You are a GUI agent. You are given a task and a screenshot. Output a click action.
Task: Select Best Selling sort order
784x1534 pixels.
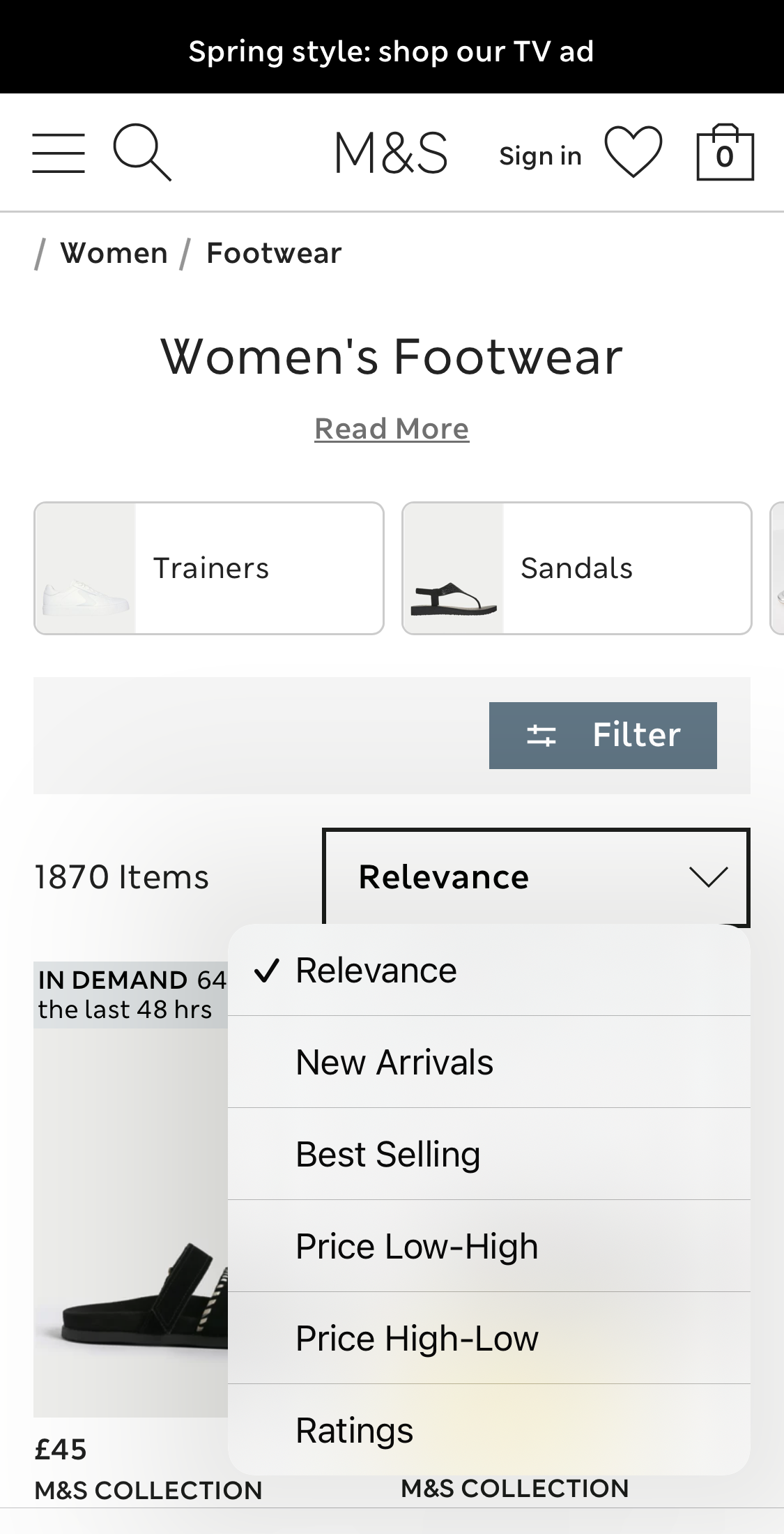pyautogui.click(x=387, y=1153)
